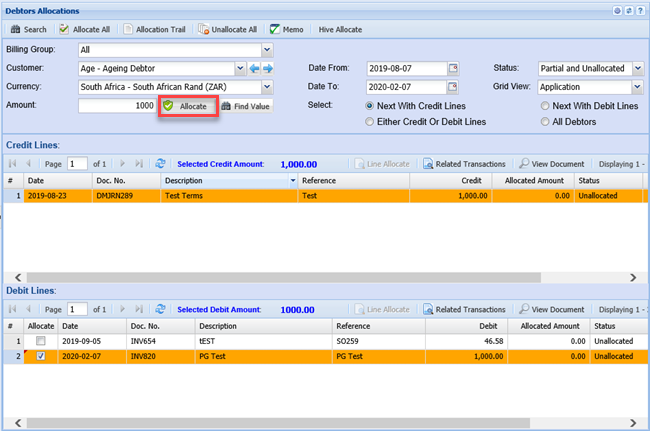Open the Status dropdown list
Viewport: 650px width, 431px height.
click(637, 69)
